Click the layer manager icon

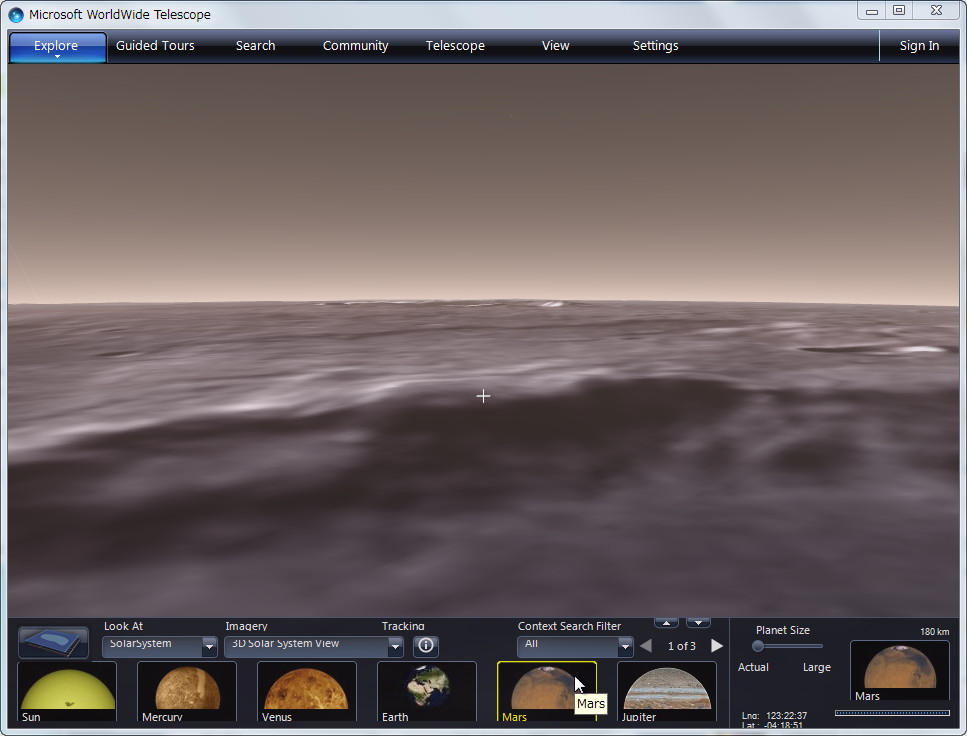pos(53,642)
